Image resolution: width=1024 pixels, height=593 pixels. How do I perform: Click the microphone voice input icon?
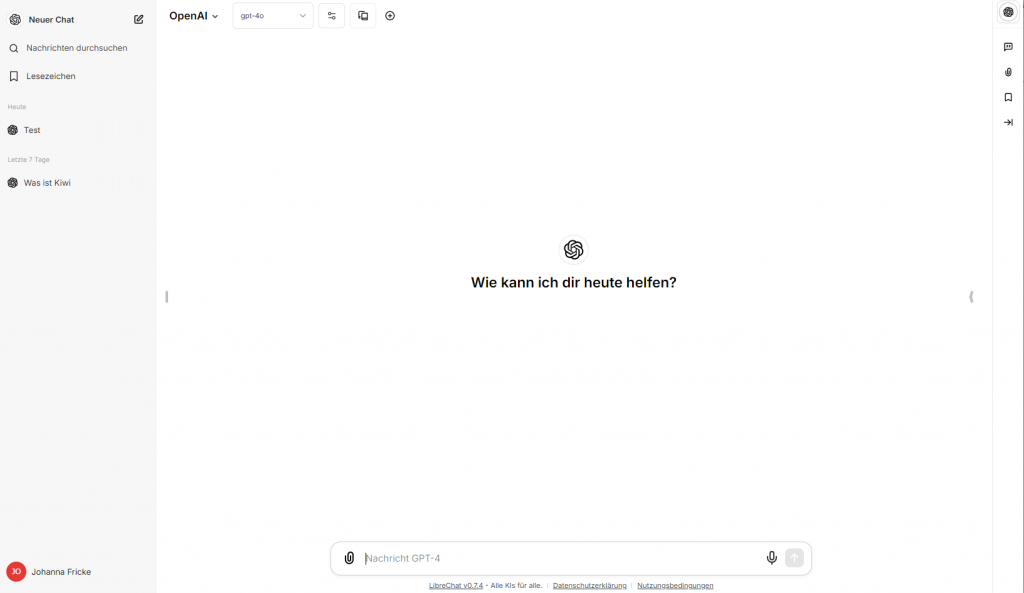771,558
